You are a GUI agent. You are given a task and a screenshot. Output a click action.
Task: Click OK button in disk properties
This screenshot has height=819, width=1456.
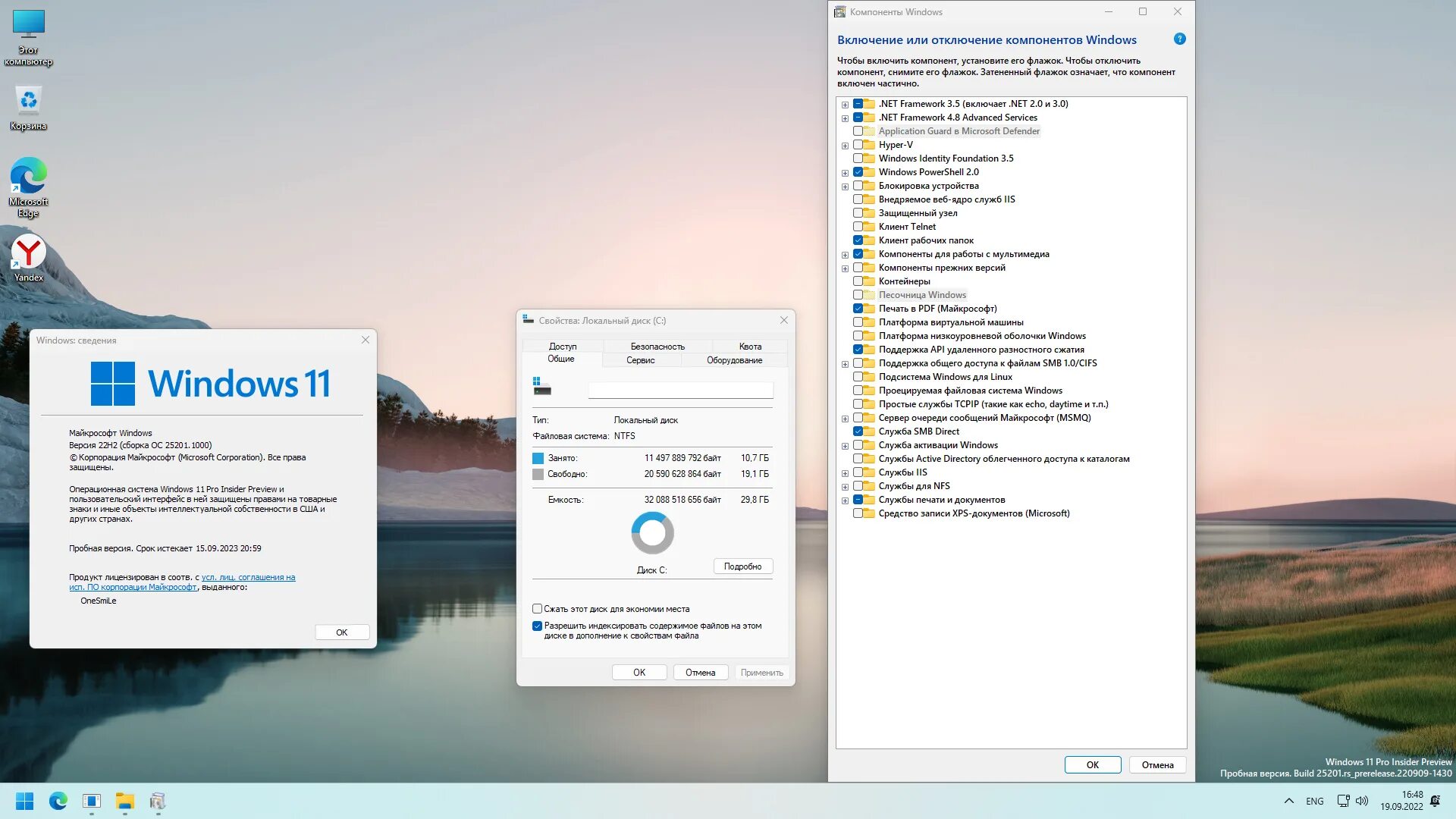coord(639,671)
